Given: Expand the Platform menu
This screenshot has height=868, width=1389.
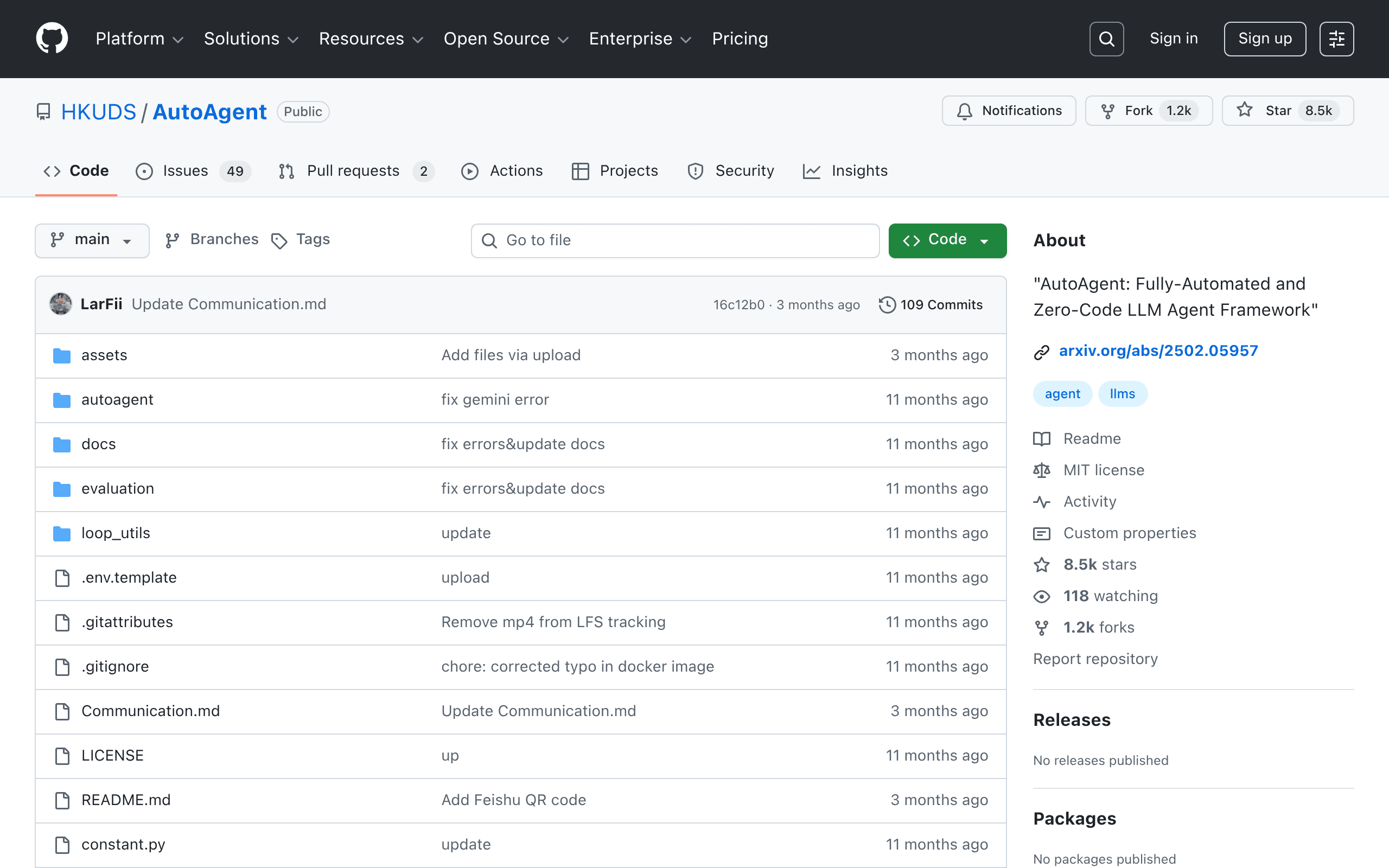Looking at the screenshot, I should (x=139, y=39).
